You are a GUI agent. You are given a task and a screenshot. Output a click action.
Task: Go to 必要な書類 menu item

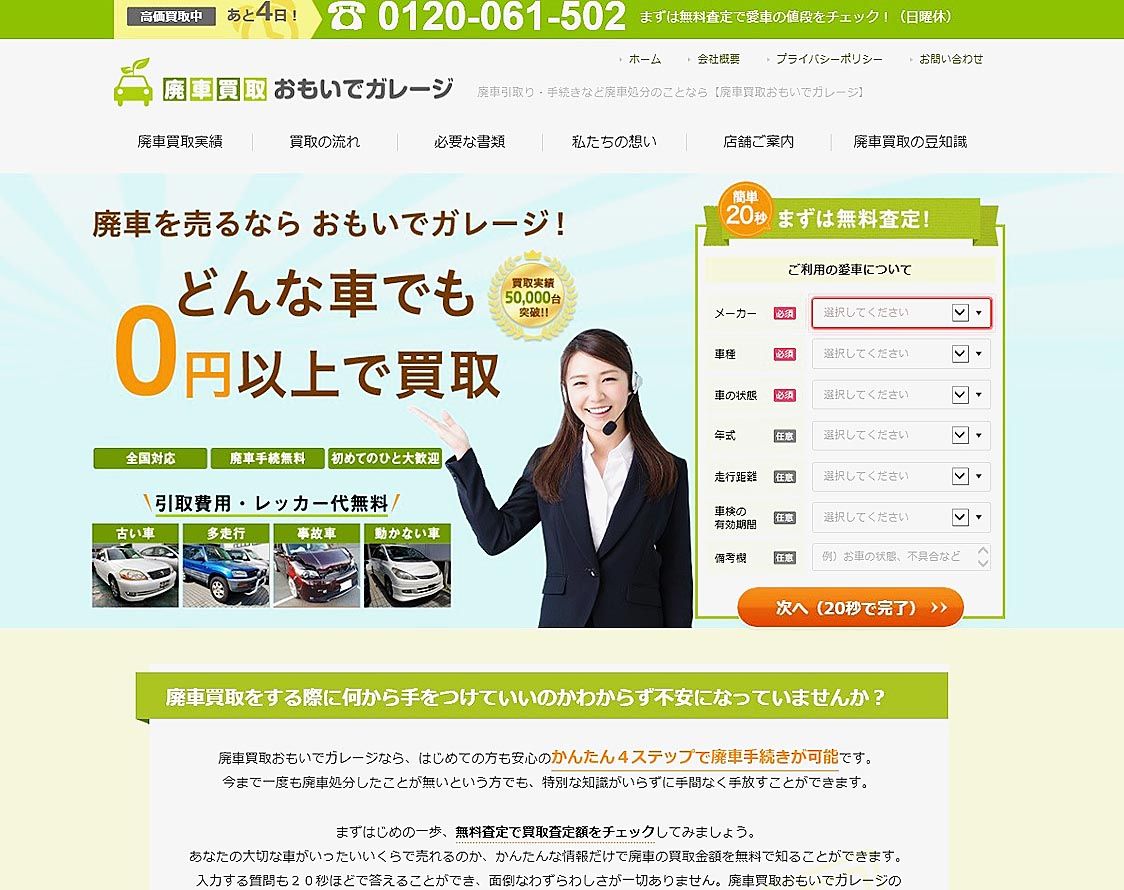pos(469,142)
